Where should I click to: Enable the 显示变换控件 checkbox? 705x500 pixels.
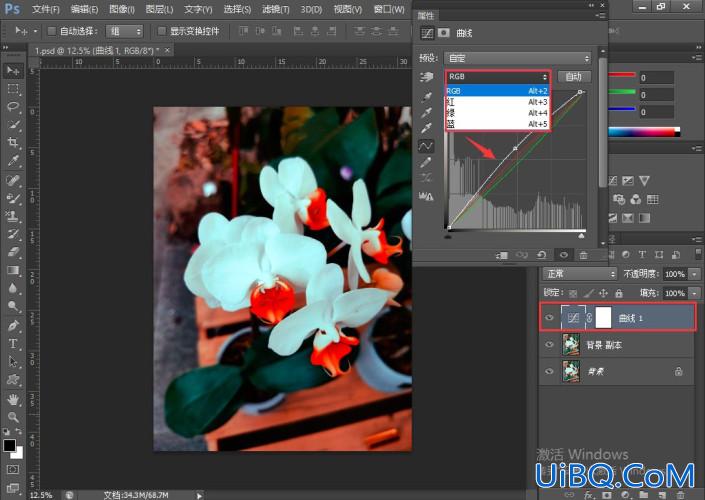tap(162, 31)
